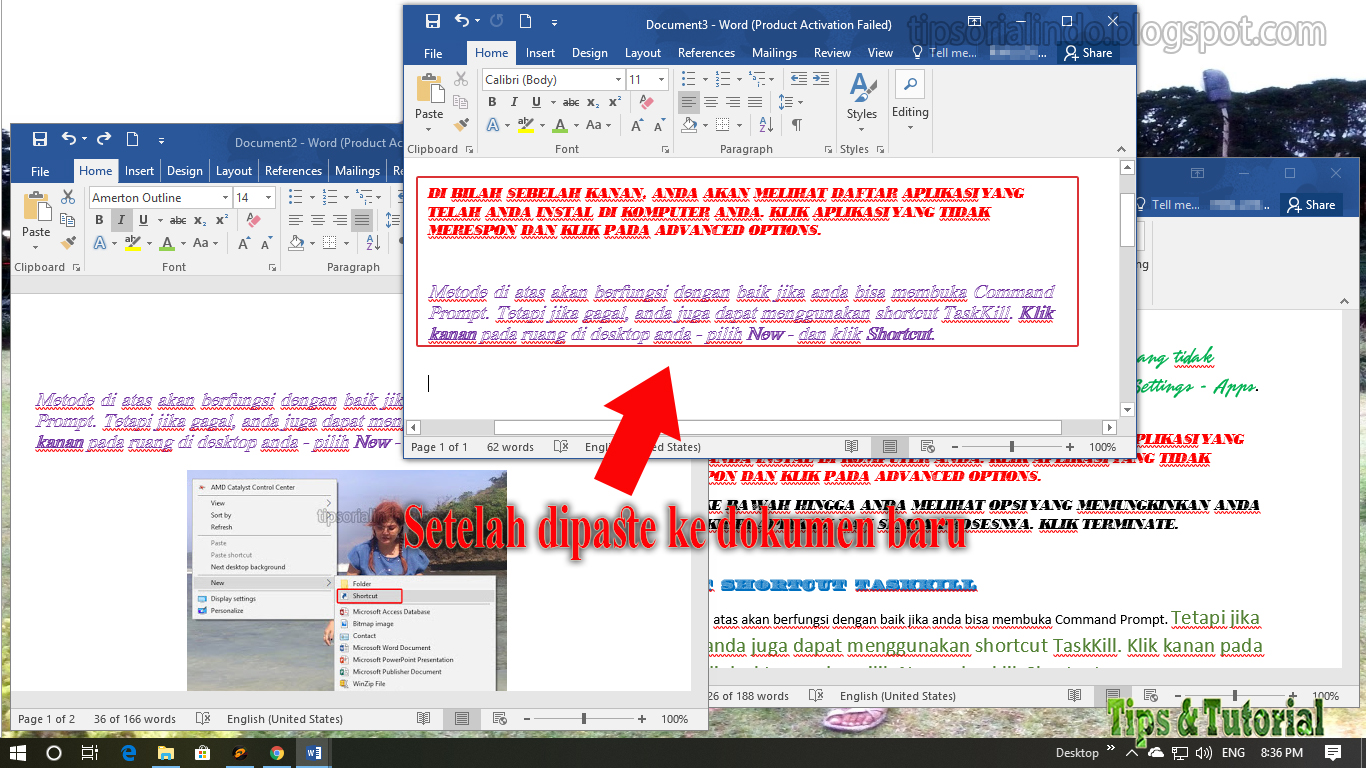Show paragraph marks with the pilcrow icon

[x=796, y=124]
